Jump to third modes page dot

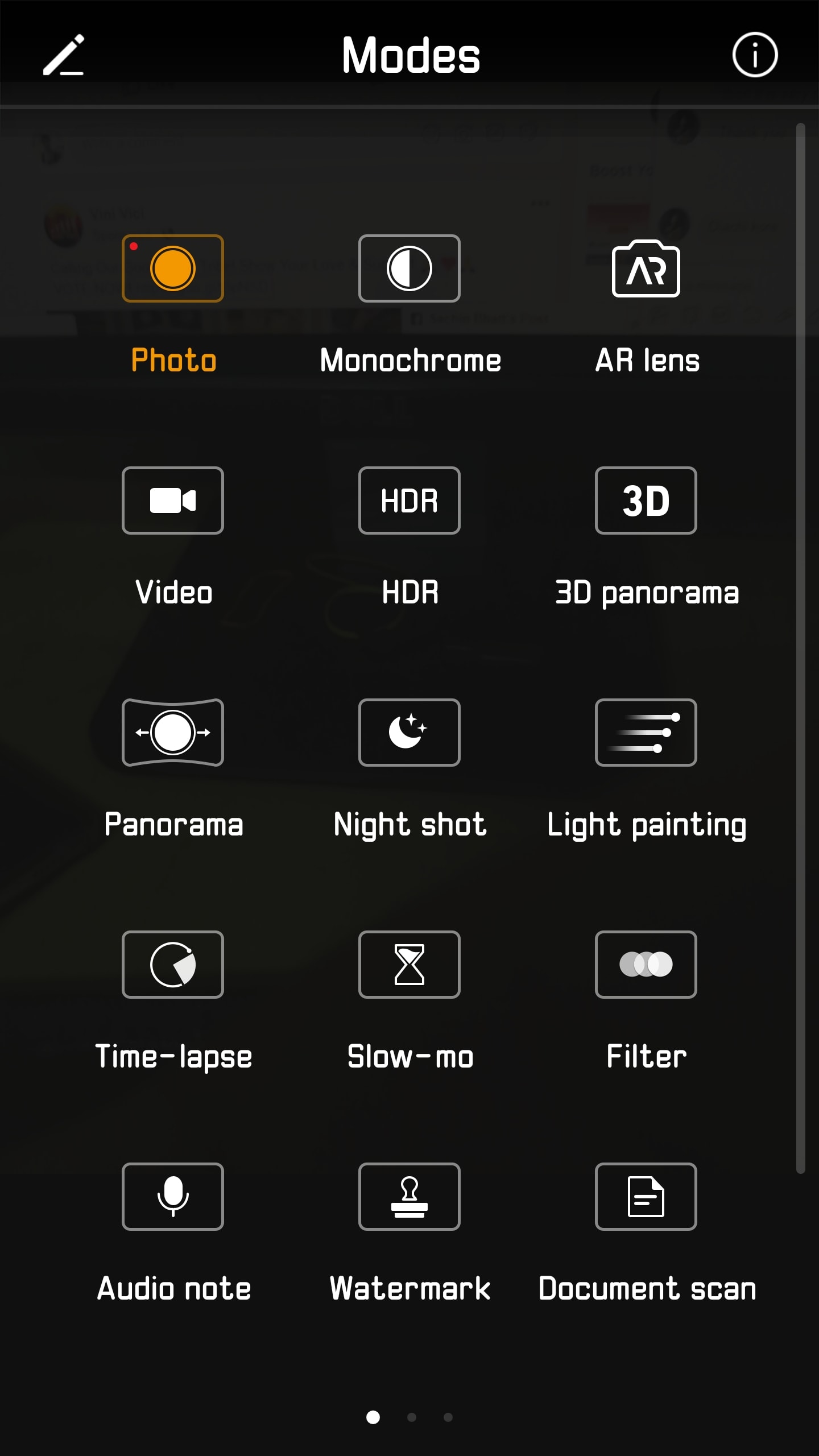click(x=448, y=1417)
